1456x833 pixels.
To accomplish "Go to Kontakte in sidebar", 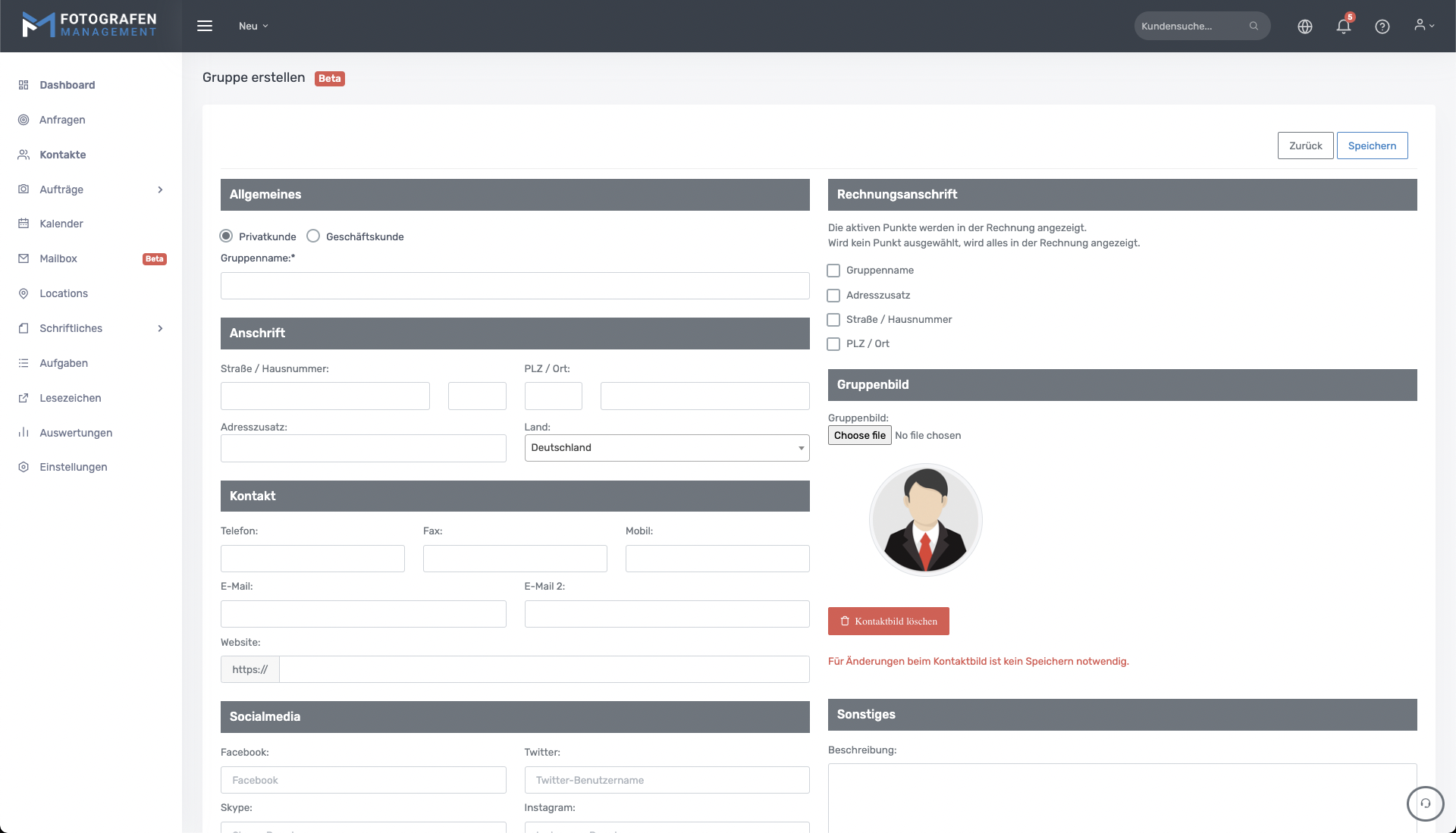I will pyautogui.click(x=62, y=155).
